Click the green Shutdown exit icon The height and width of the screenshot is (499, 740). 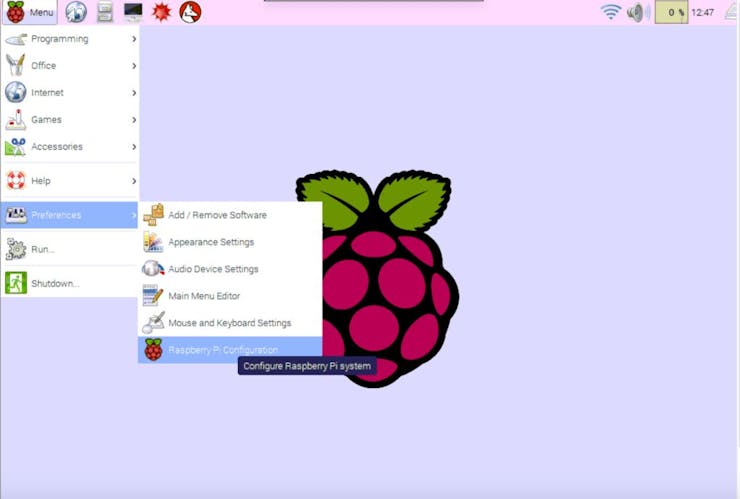point(16,283)
